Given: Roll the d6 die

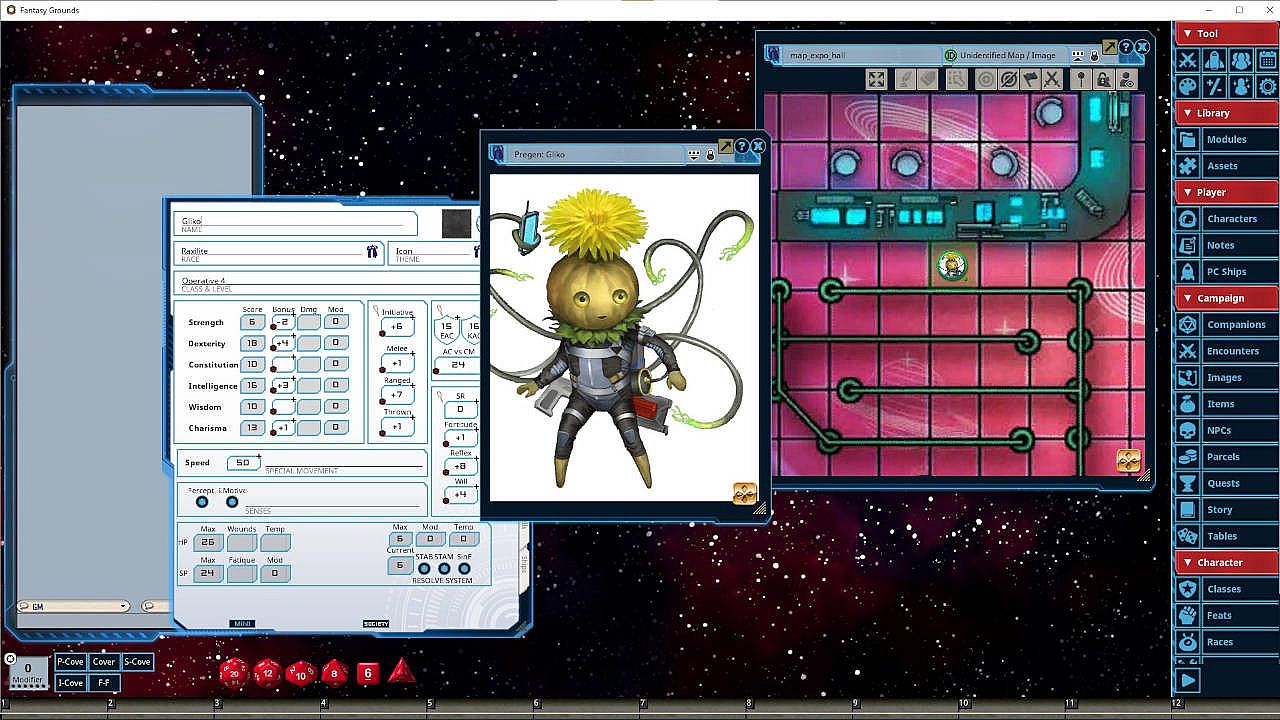Looking at the screenshot, I should [368, 673].
